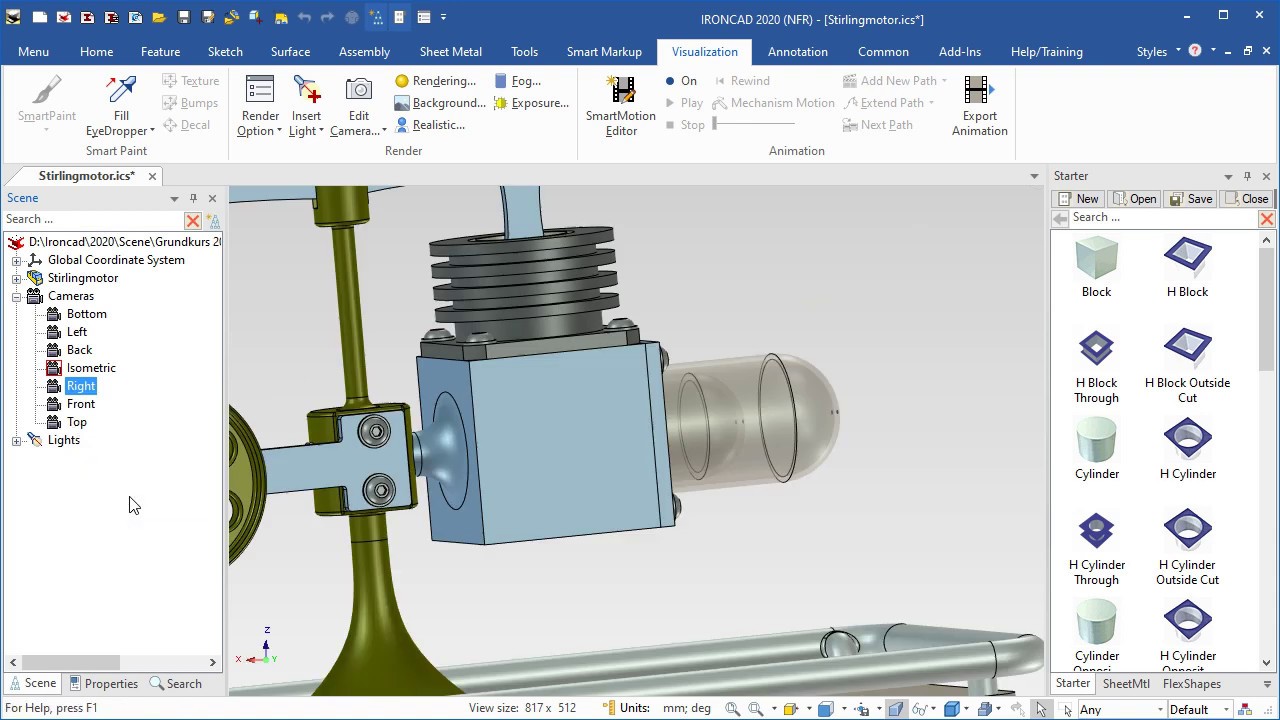Select the Cylinder shape in the Starter catalog
This screenshot has height=720, width=1280.
(x=1097, y=450)
